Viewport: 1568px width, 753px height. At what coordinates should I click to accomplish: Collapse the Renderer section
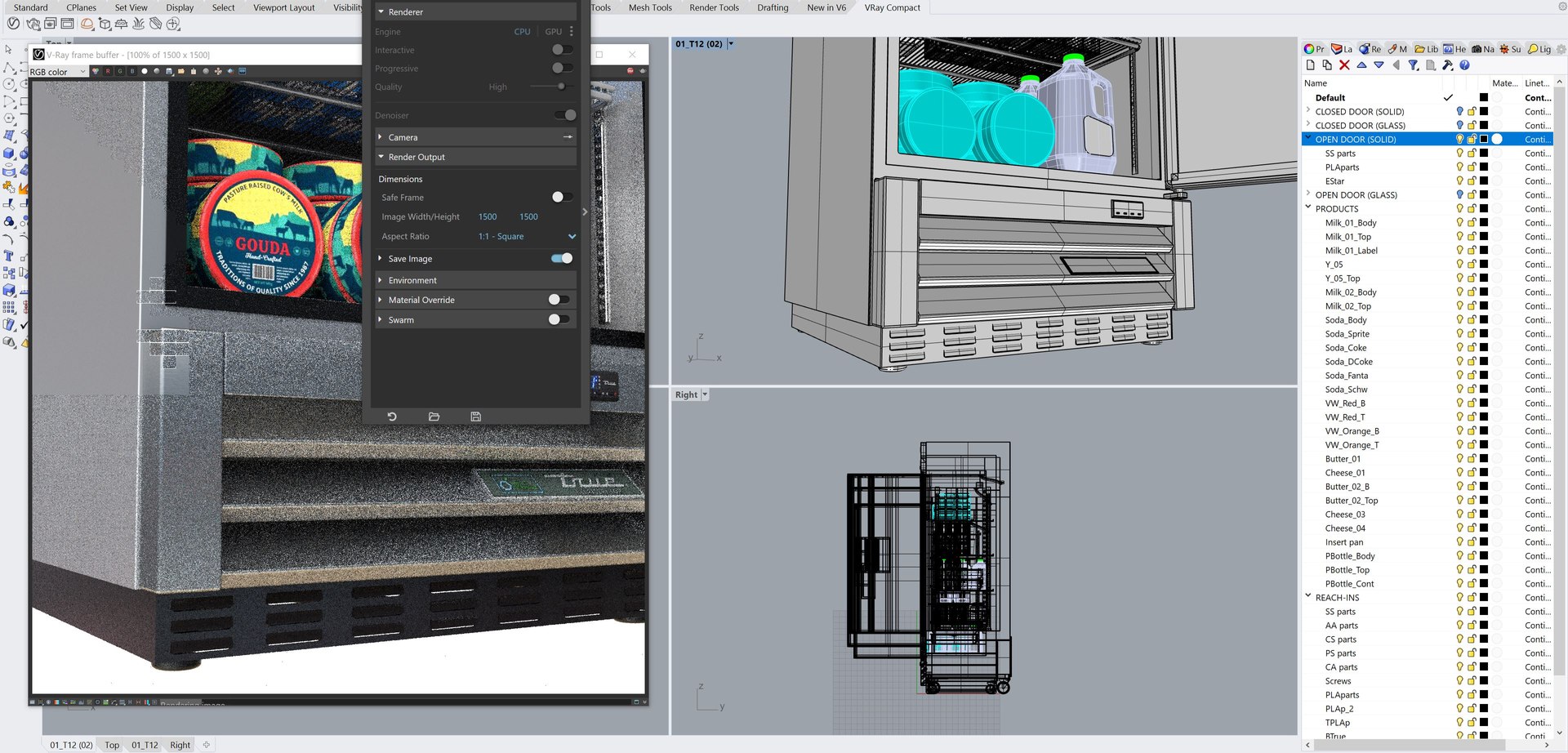381,12
